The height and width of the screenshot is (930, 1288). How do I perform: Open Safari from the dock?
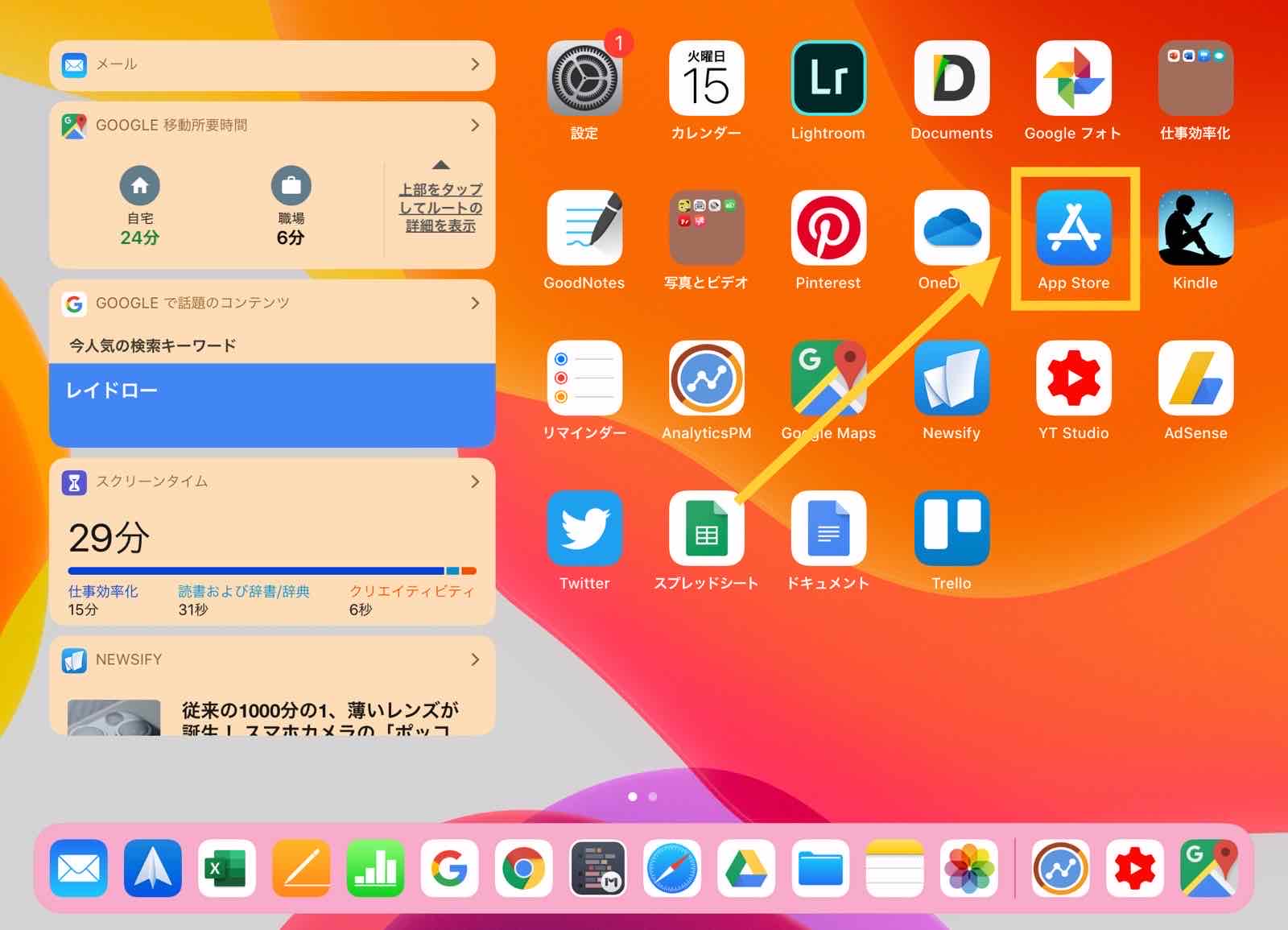[672, 868]
